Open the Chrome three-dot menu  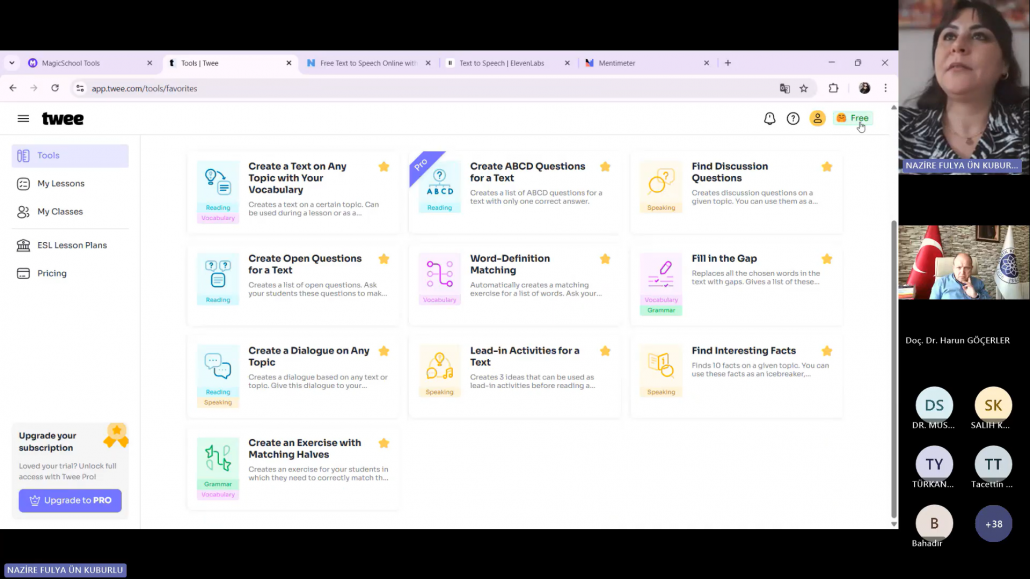coord(885,88)
